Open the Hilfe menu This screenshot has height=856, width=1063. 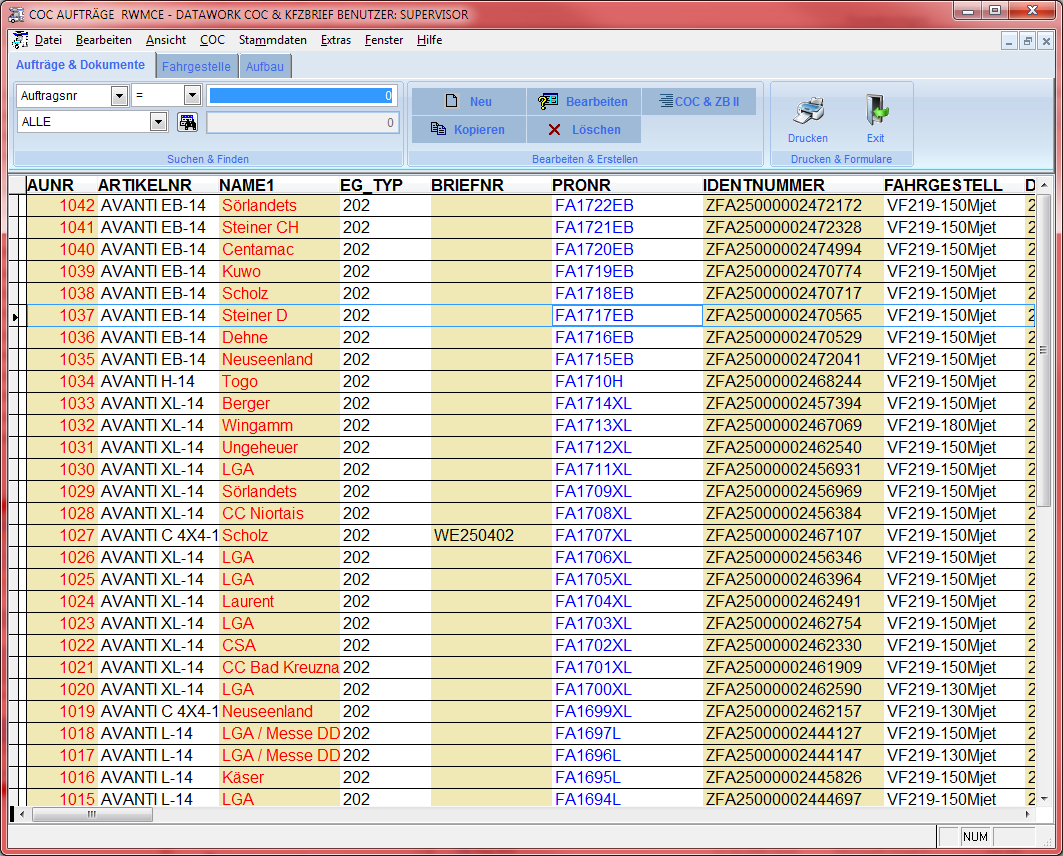pos(429,40)
